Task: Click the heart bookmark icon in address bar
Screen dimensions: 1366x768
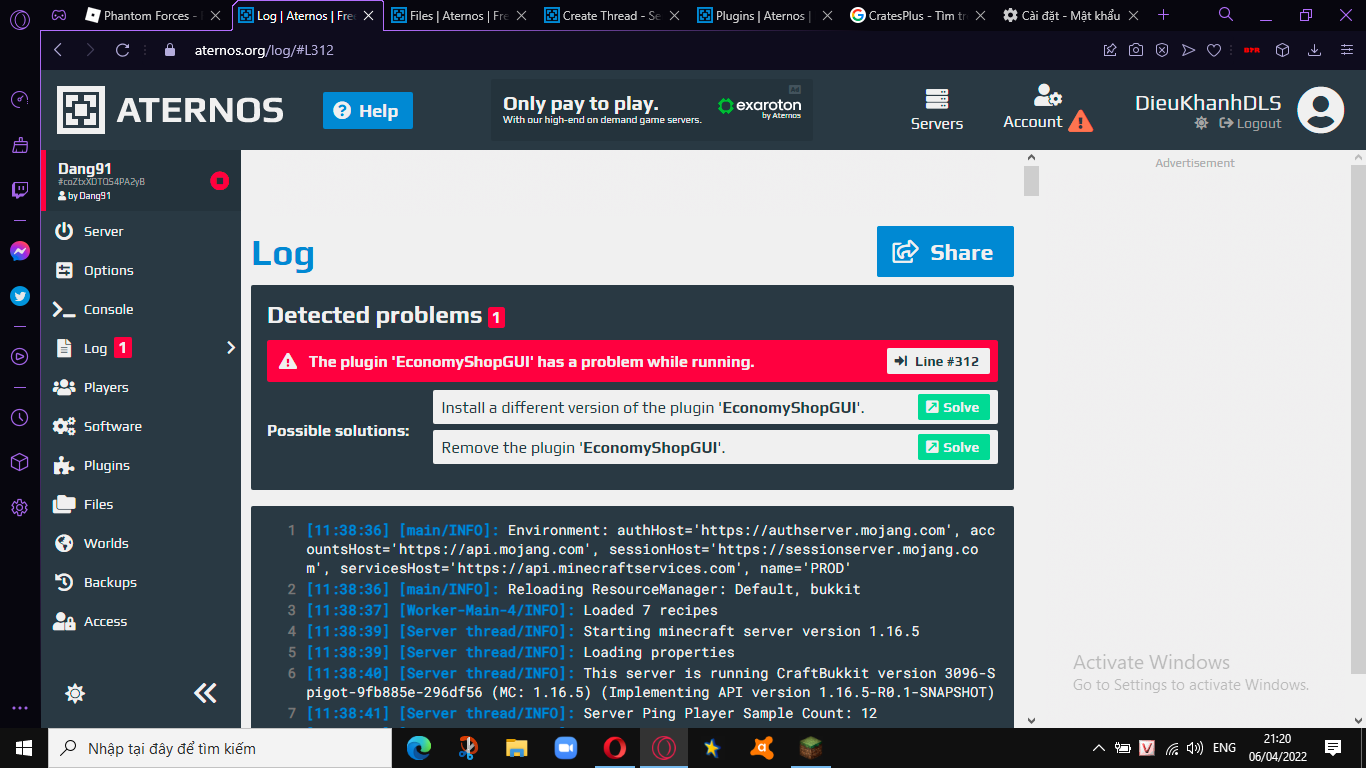Action: click(x=1214, y=50)
